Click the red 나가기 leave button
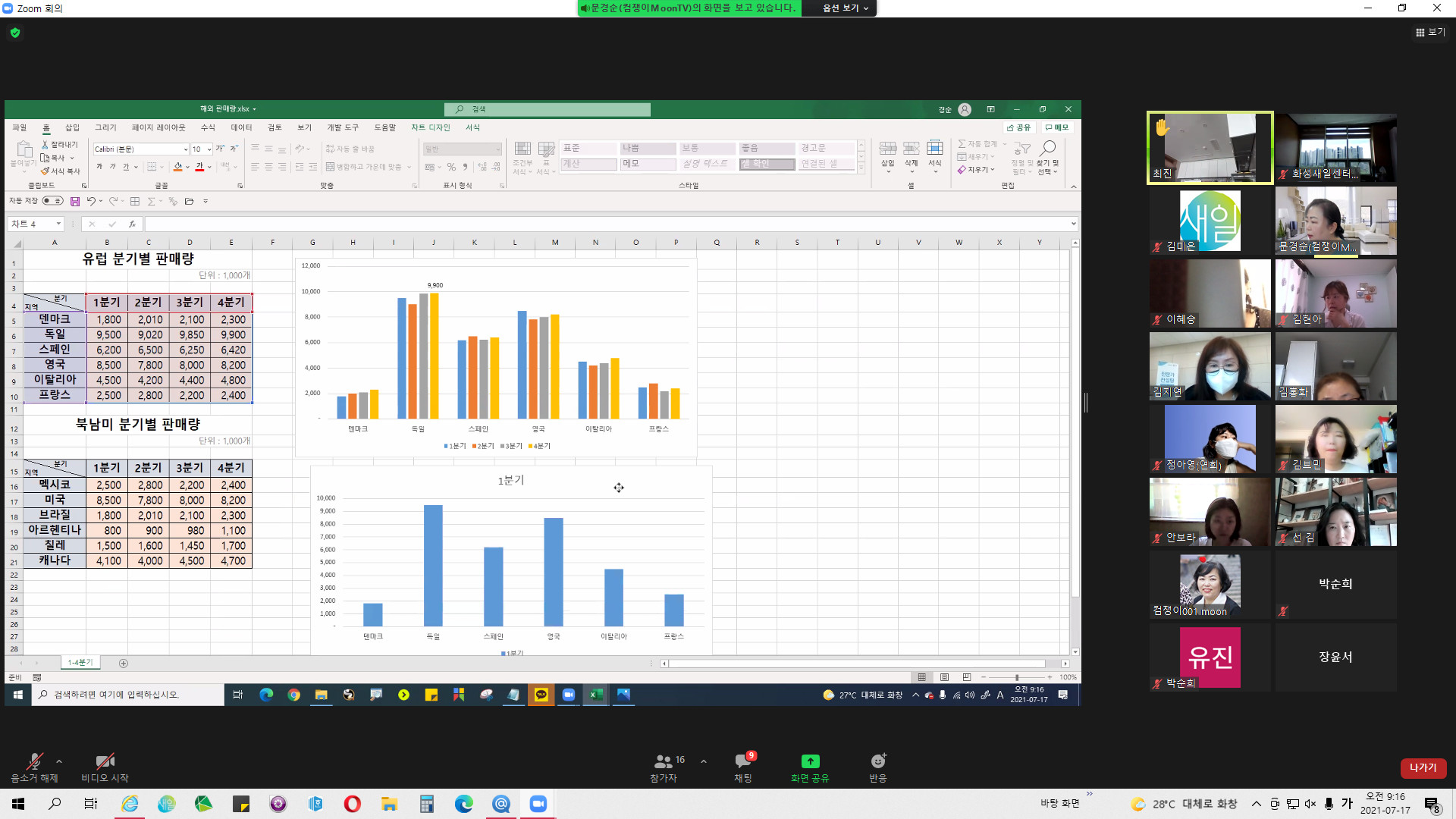 (x=1423, y=767)
